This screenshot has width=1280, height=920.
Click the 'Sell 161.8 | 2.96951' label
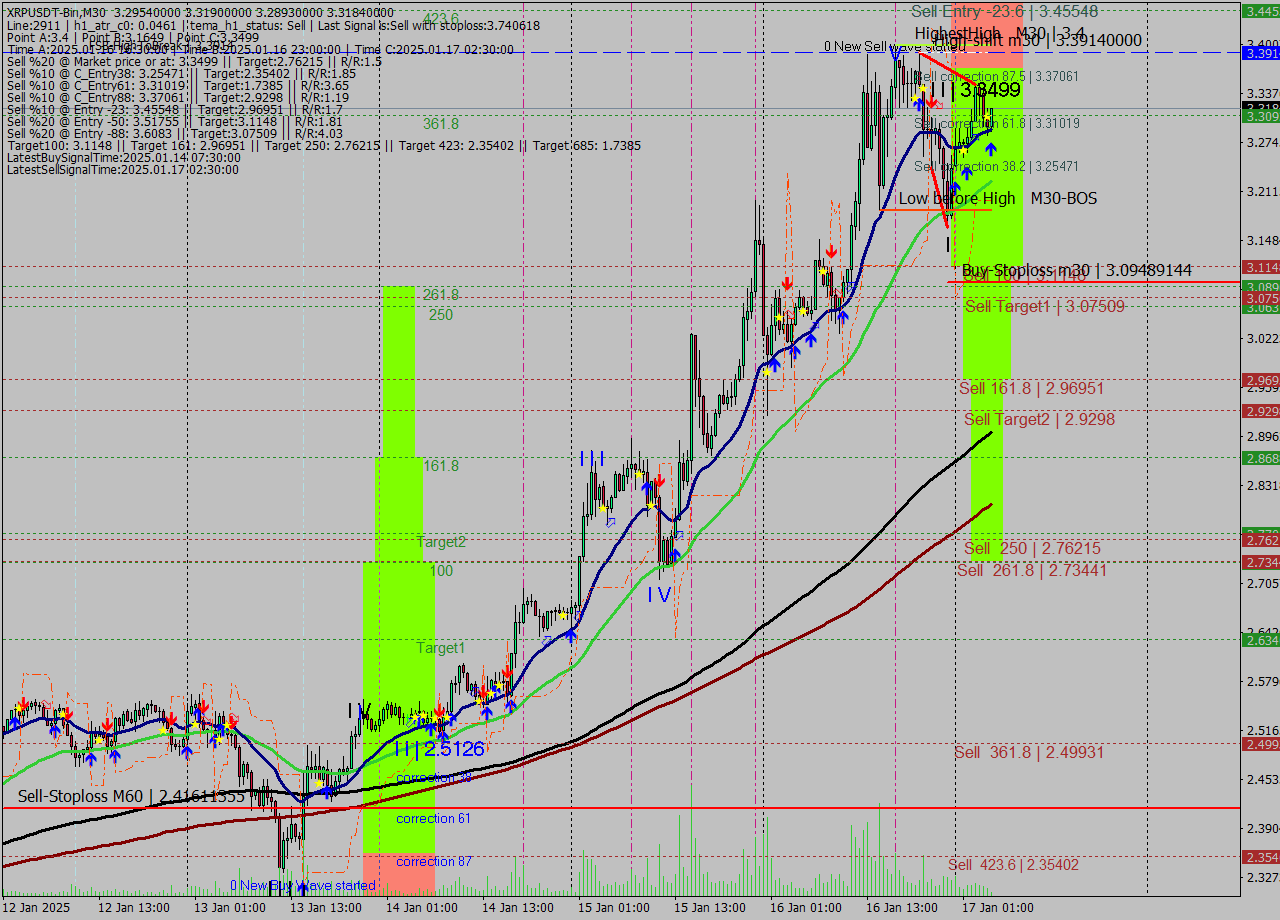pyautogui.click(x=1032, y=388)
